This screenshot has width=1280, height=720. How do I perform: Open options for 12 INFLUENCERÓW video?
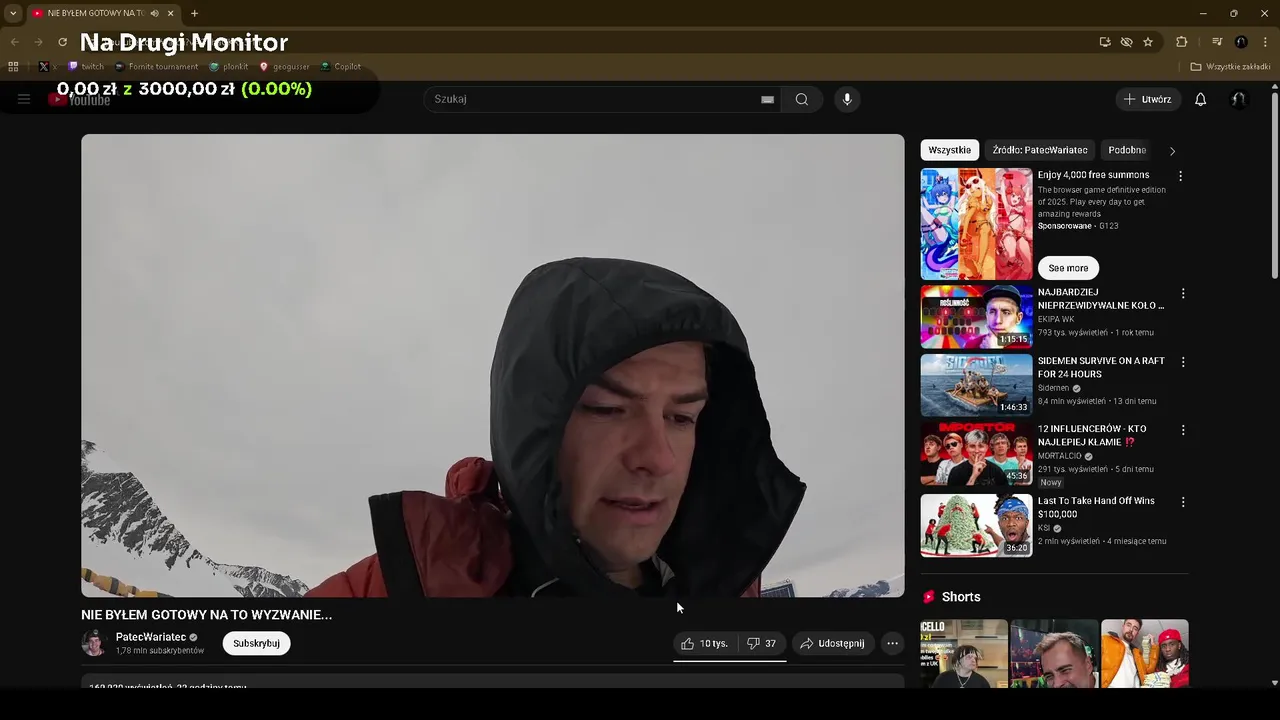[x=1183, y=430]
